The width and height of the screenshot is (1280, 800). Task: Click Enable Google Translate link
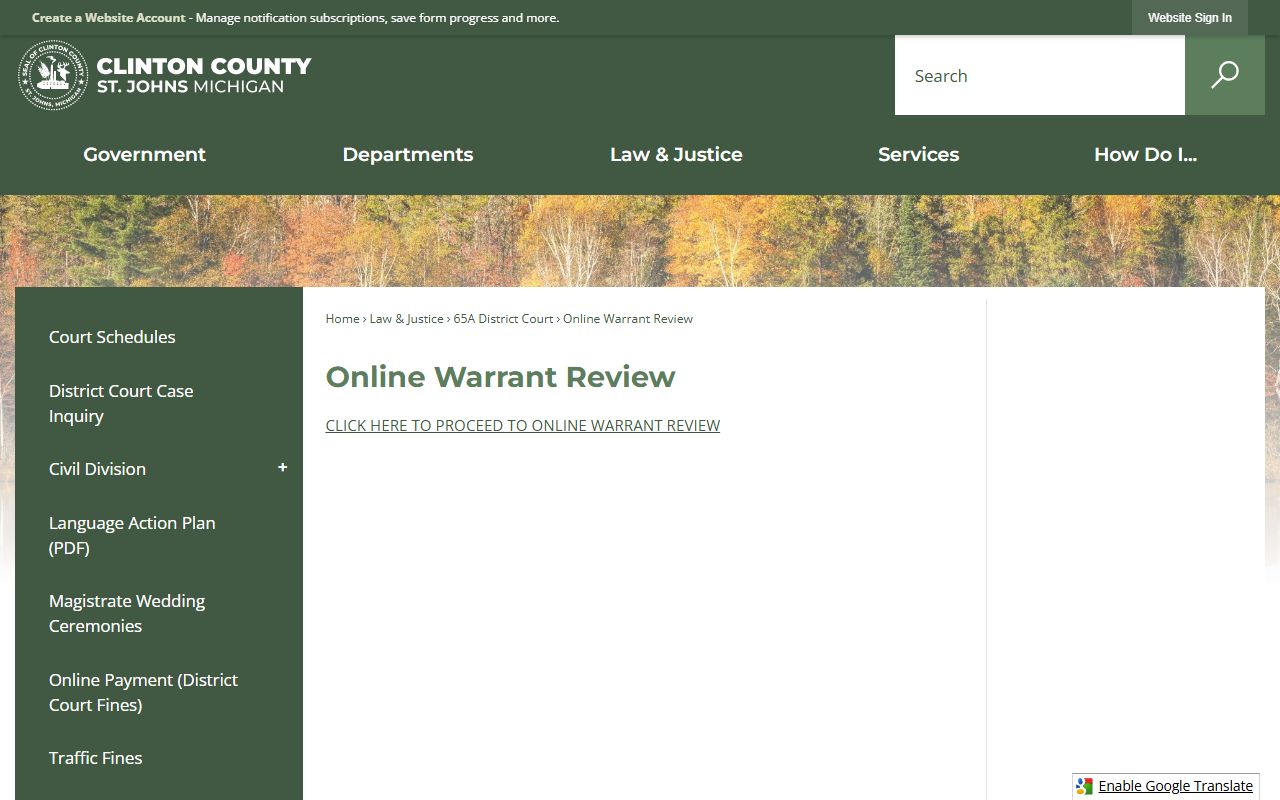point(1175,786)
